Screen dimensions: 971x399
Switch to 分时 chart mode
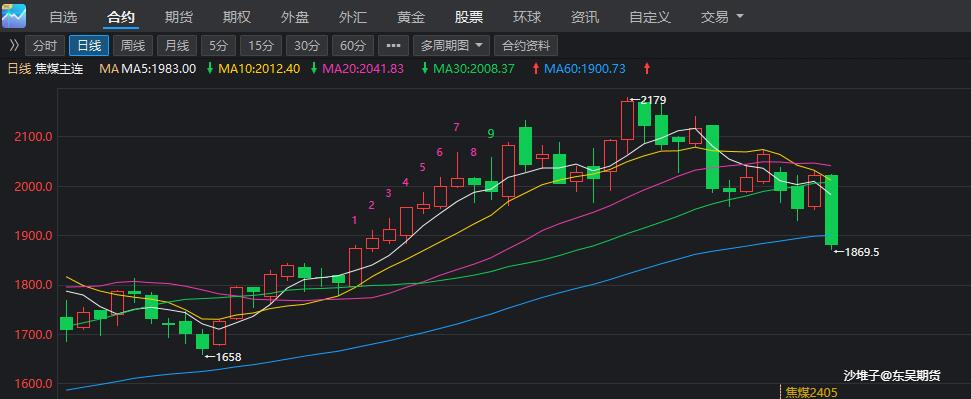click(x=45, y=45)
